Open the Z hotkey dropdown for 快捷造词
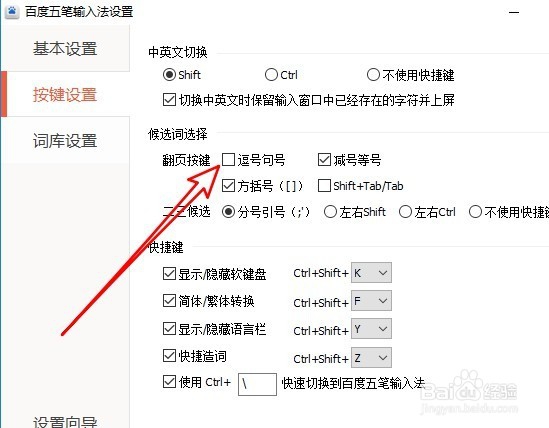The width and height of the screenshot is (549, 428). tap(371, 358)
